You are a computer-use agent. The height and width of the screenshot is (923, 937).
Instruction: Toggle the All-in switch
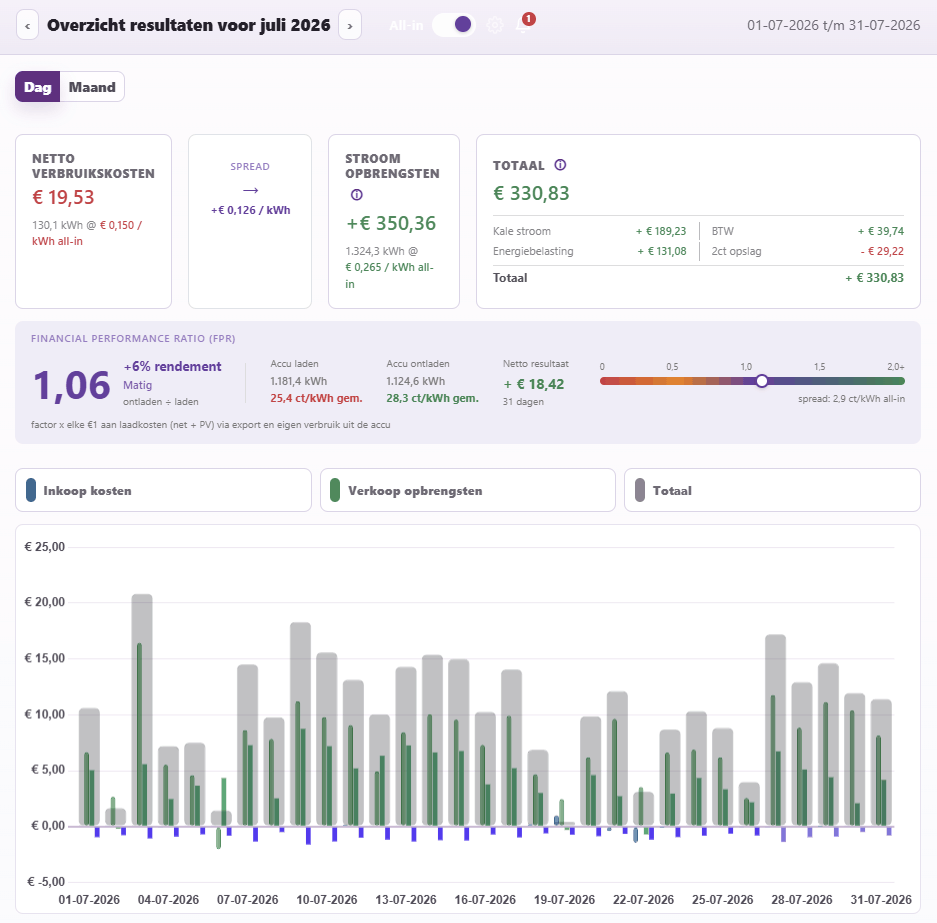coord(454,25)
